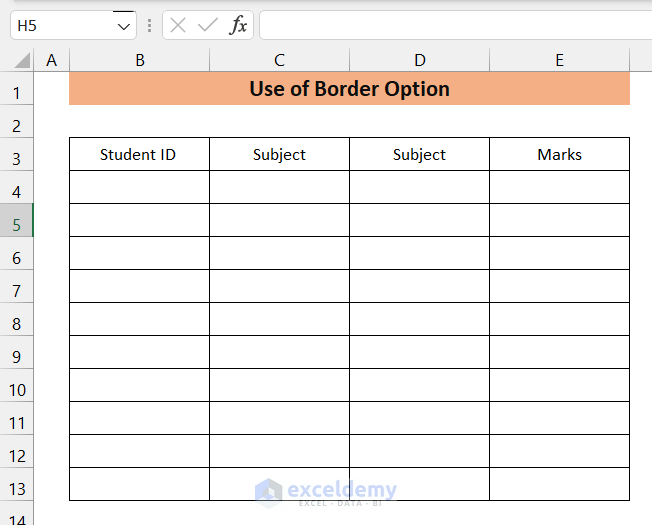This screenshot has width=652, height=525.
Task: Select column A header
Action: click(x=52, y=60)
